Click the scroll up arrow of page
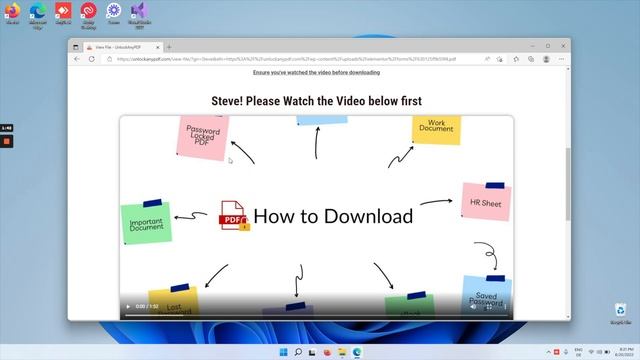The width and height of the screenshot is (640, 360). (x=568, y=69)
